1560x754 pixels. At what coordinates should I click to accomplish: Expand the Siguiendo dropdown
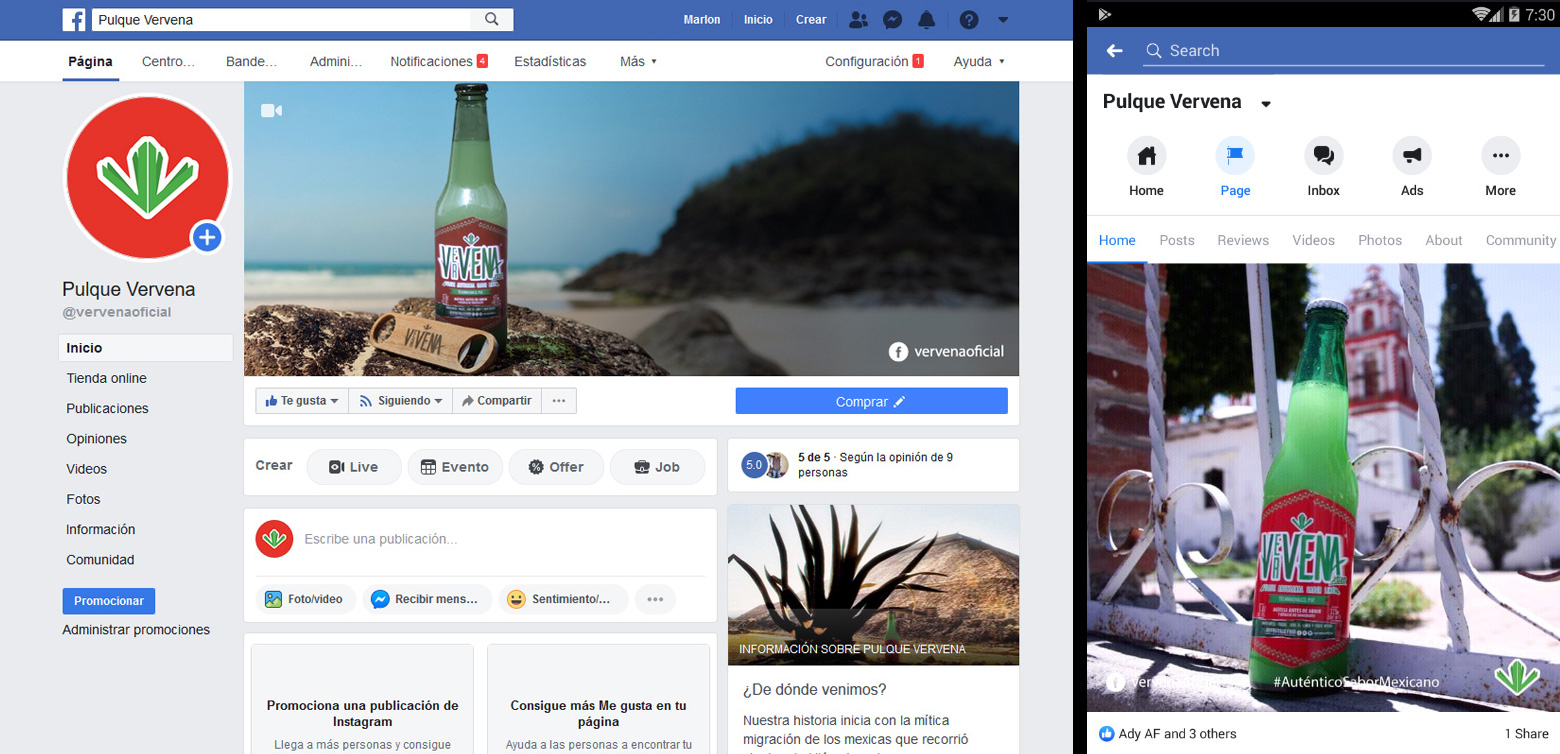tap(399, 400)
